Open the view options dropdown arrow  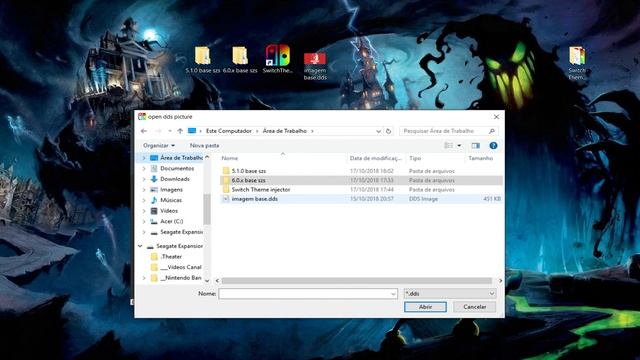click(x=459, y=145)
